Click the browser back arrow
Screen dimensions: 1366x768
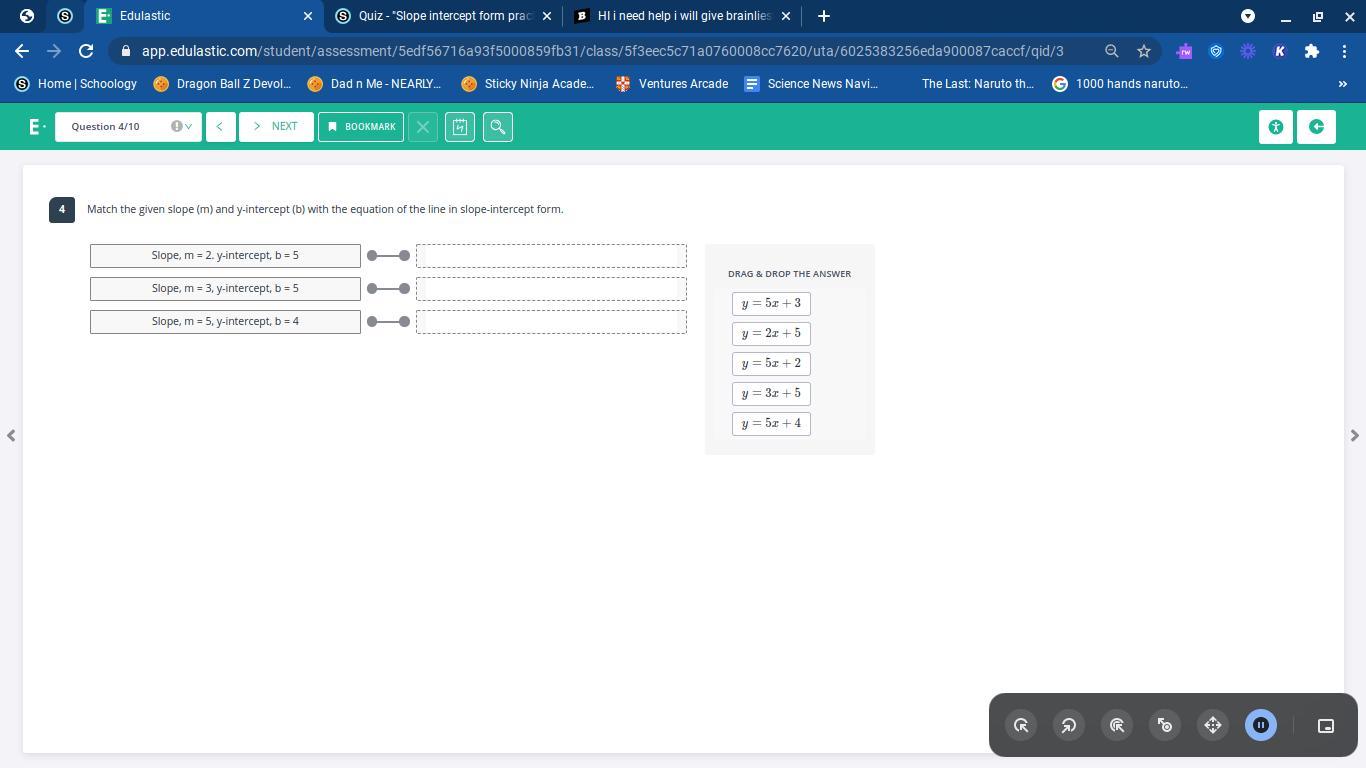tap(22, 51)
